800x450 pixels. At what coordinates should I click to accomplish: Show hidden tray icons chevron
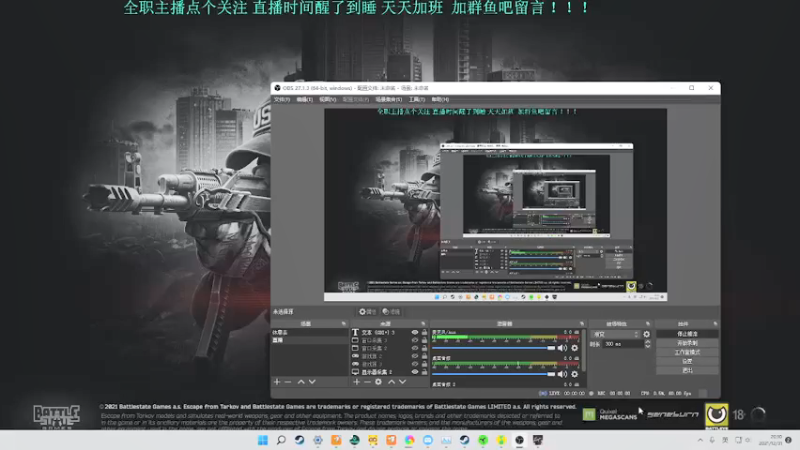click(x=700, y=440)
